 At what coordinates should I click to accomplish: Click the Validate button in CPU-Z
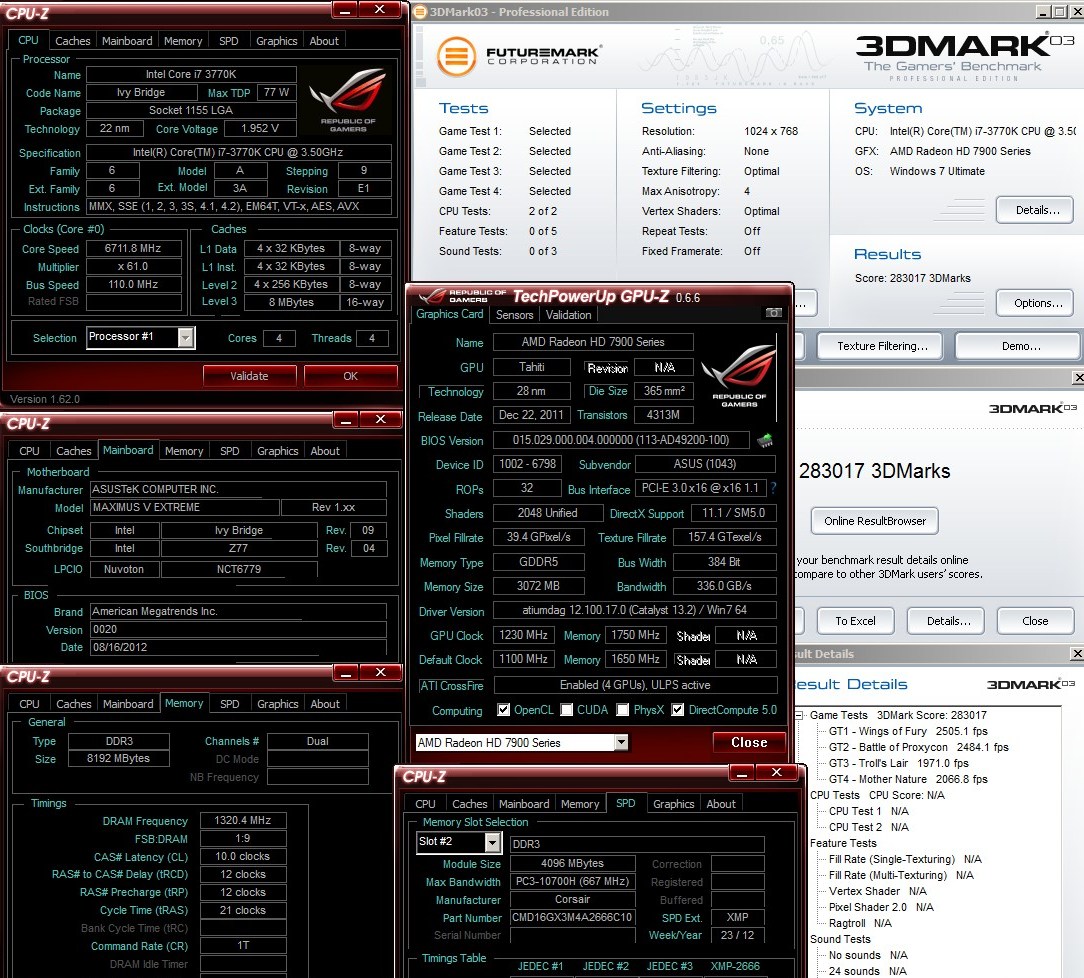pos(249,376)
